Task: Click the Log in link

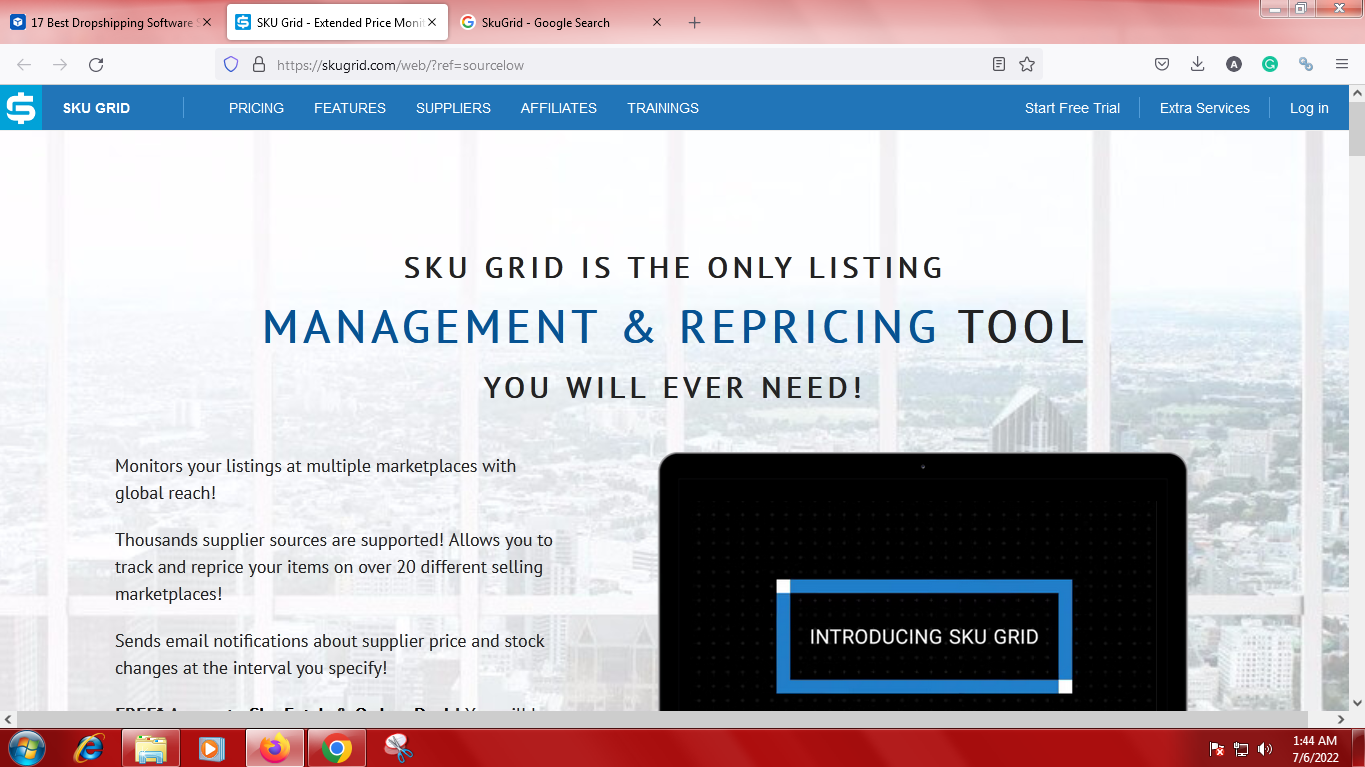Action: click(1309, 108)
